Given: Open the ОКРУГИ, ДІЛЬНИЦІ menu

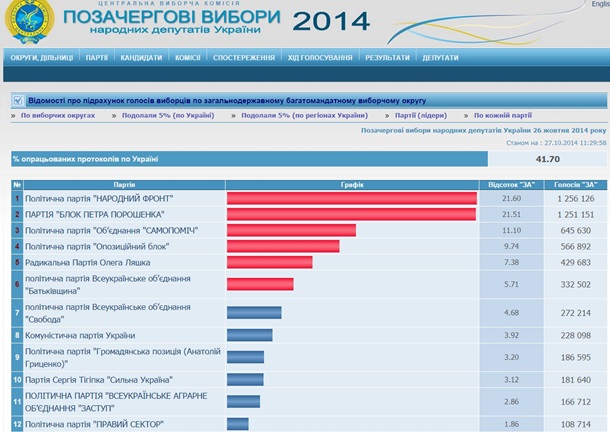Looking at the screenshot, I should point(40,58).
